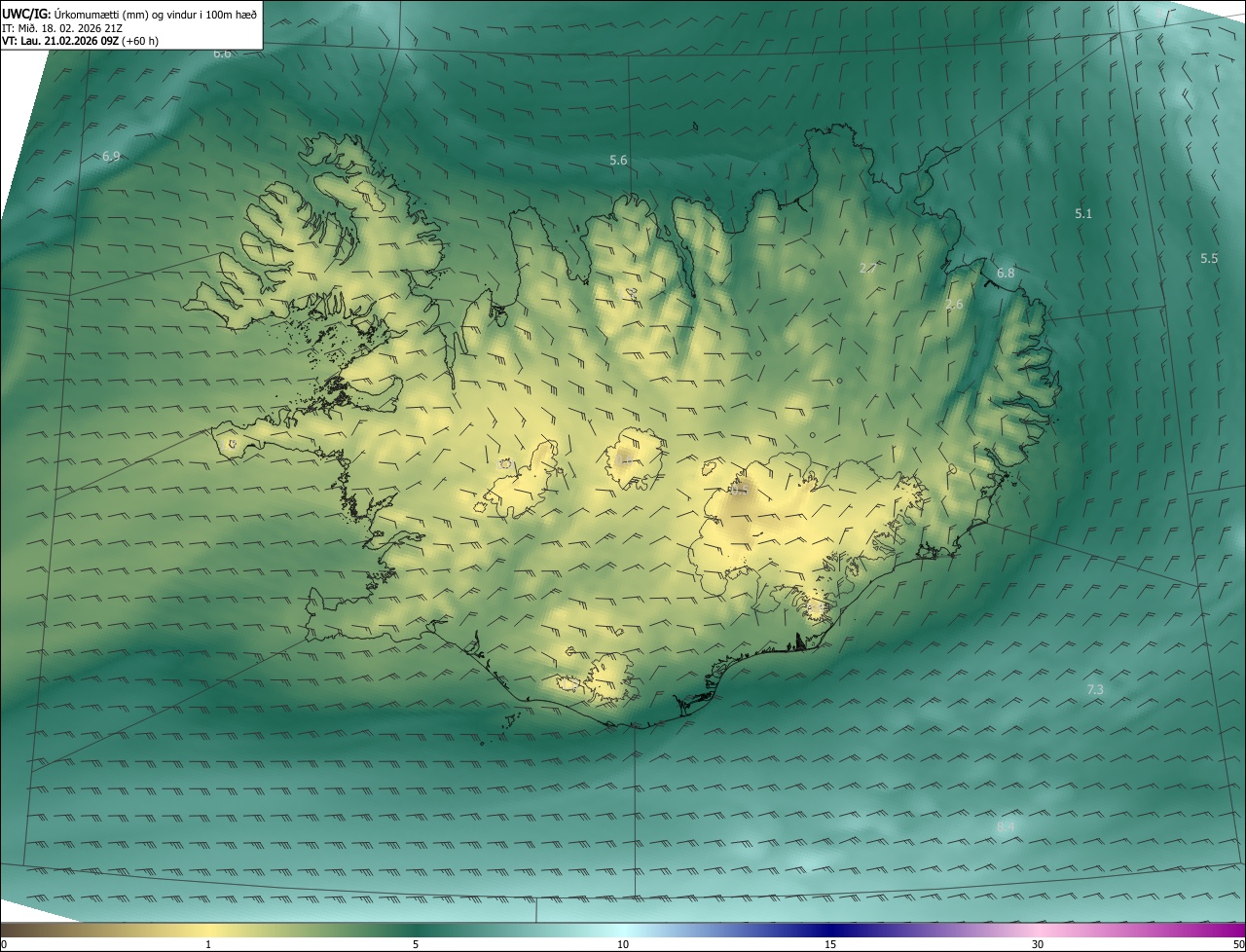Click the 5.5 value label on the map
This screenshot has height=952, width=1246.
1209,258
